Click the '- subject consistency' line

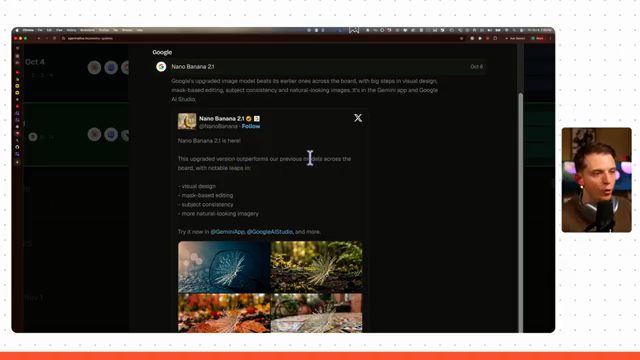point(206,204)
